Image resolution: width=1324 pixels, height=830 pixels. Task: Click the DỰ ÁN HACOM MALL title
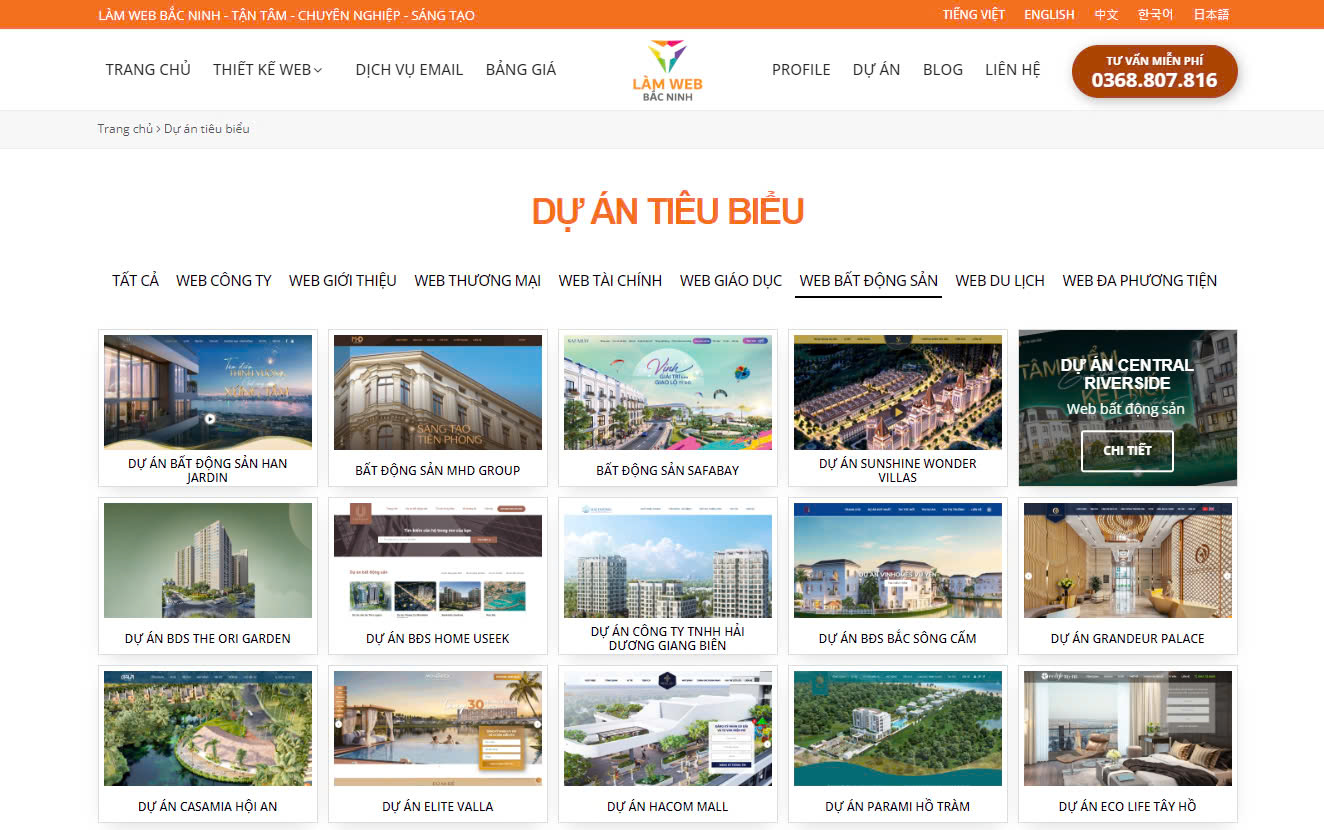[x=668, y=806]
